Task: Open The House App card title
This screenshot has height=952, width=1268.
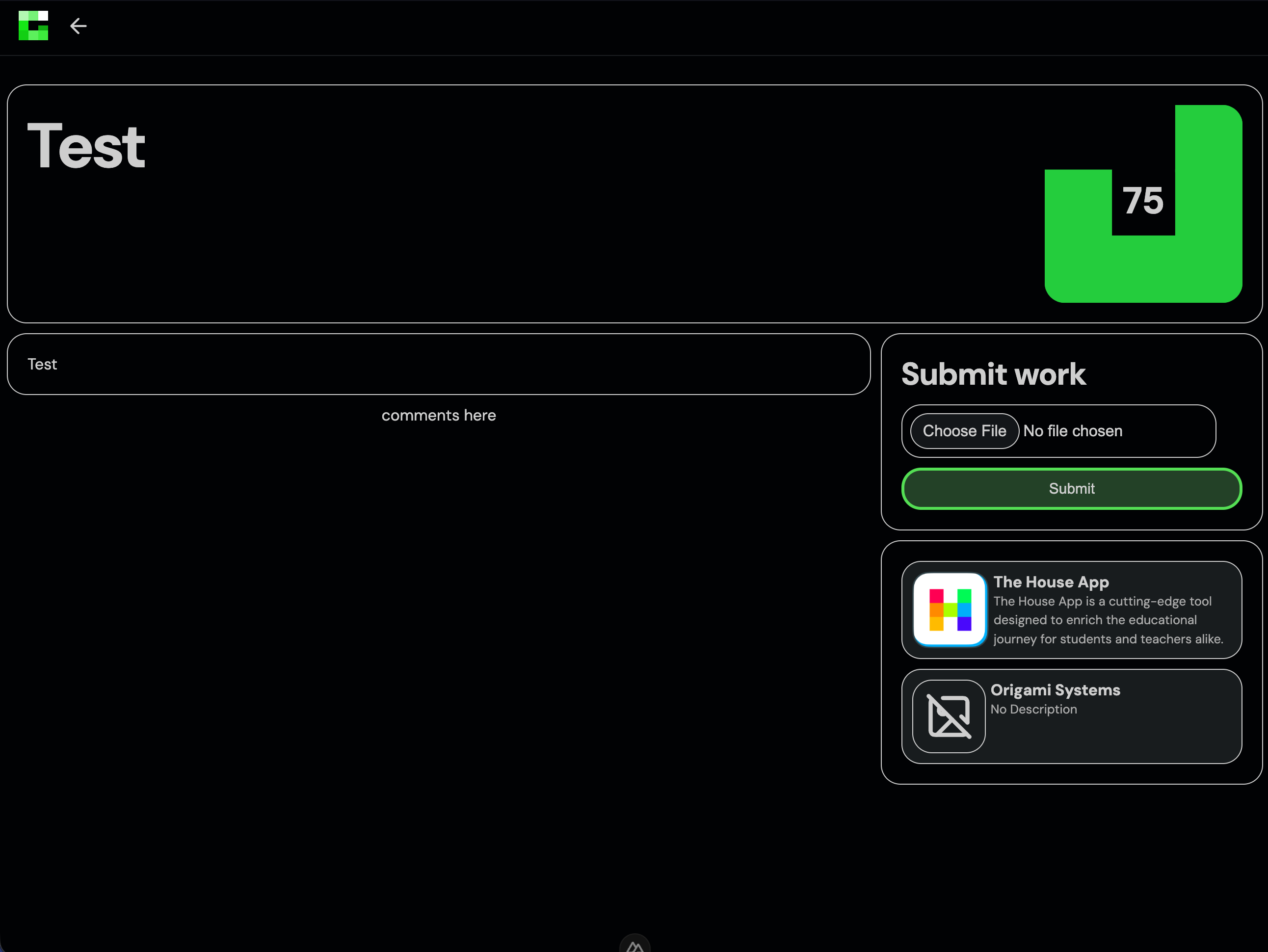Action: [x=1051, y=582]
